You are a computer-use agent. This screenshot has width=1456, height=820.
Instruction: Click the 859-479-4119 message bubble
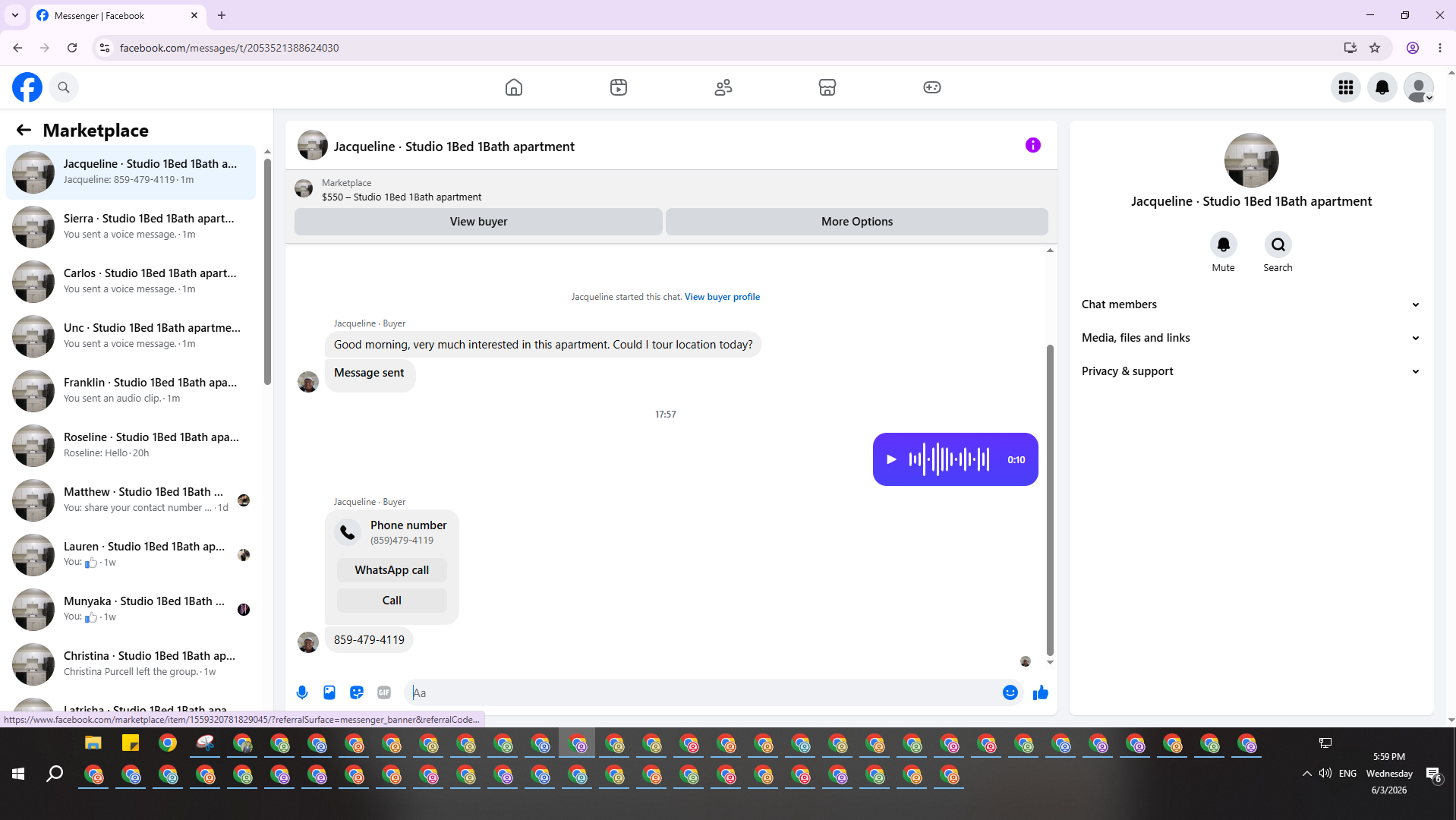click(369, 640)
